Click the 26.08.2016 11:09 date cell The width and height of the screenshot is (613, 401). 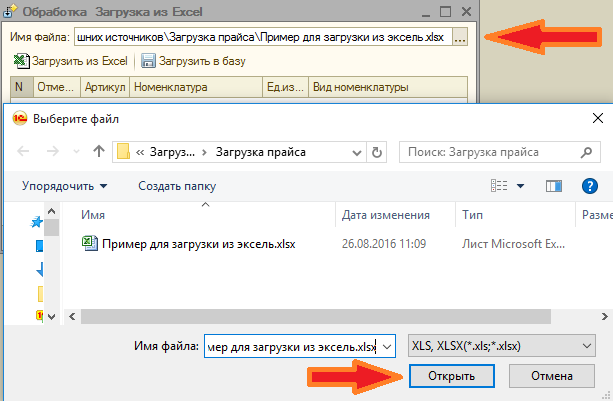tap(384, 244)
